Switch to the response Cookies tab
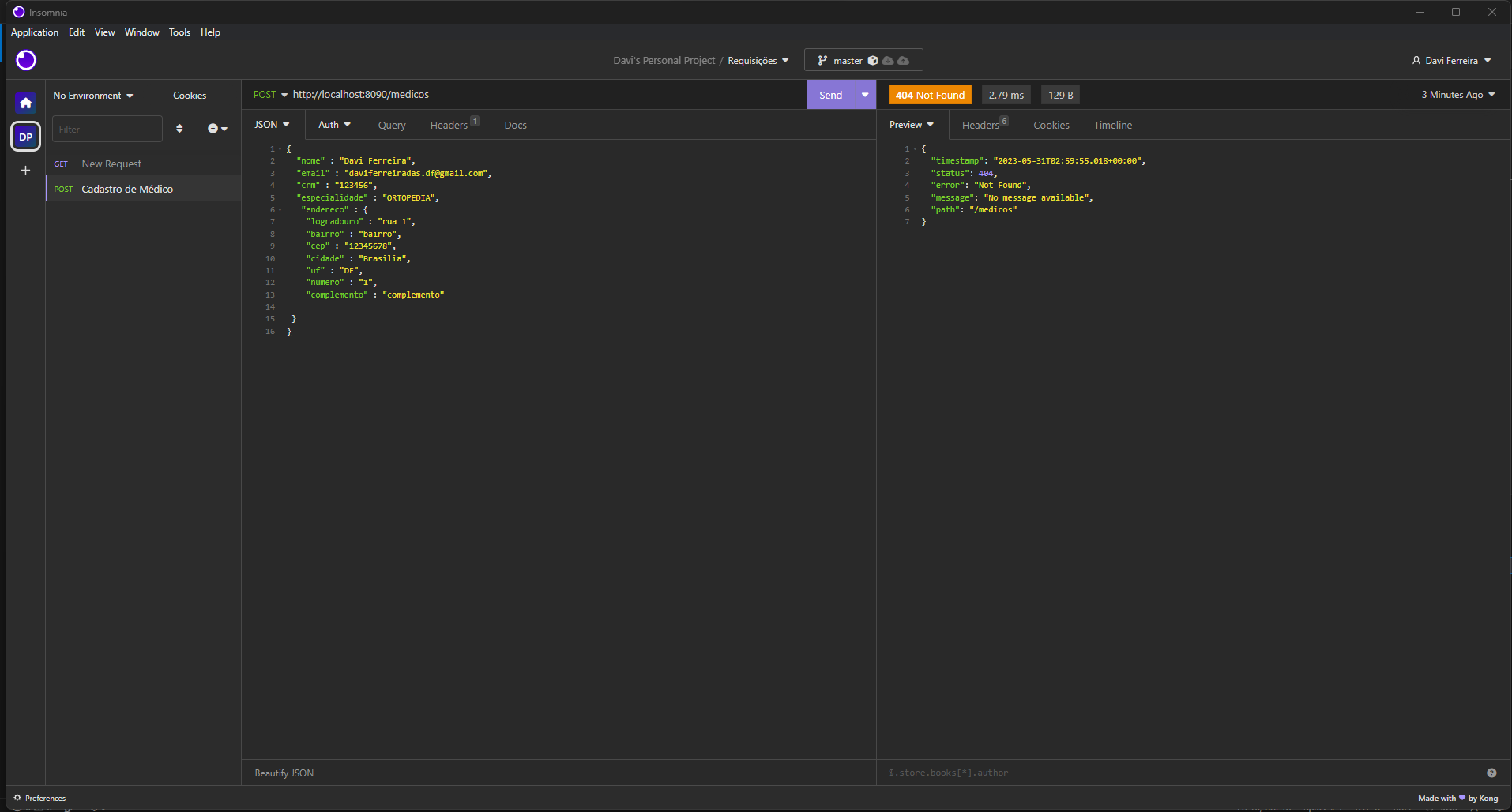This screenshot has width=1512, height=812. (x=1051, y=126)
